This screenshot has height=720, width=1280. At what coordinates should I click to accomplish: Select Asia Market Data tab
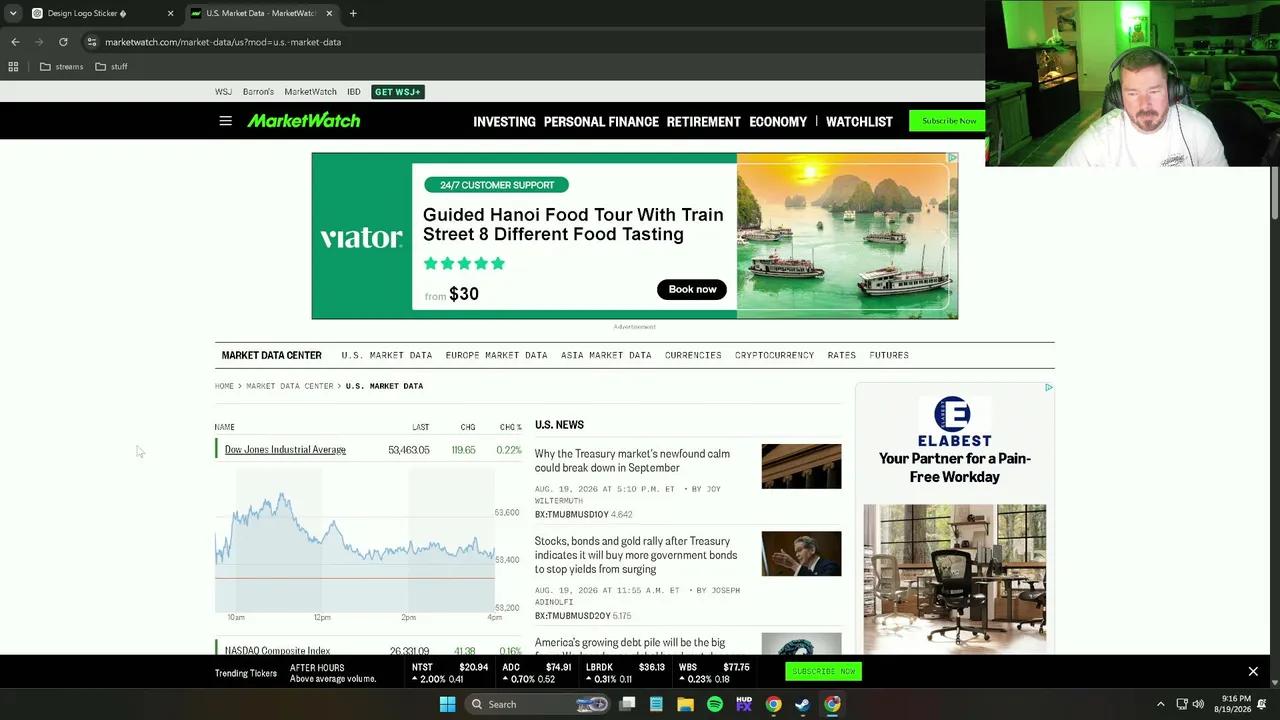pyautogui.click(x=606, y=355)
